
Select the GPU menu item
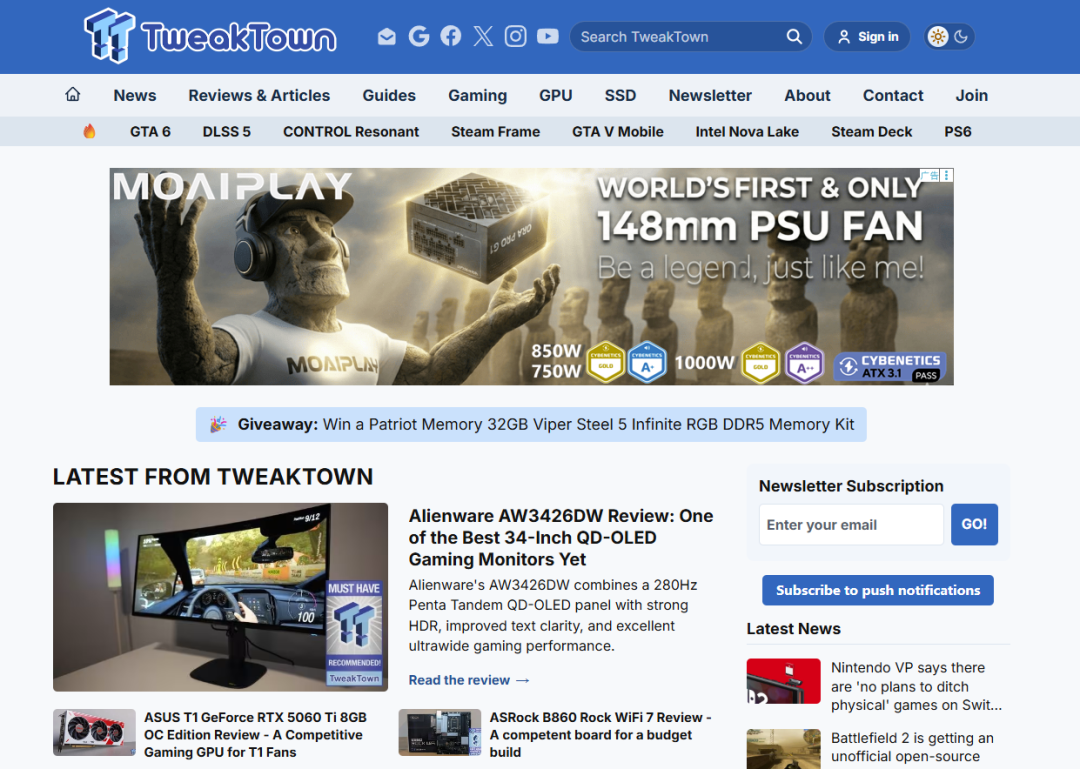pos(556,95)
